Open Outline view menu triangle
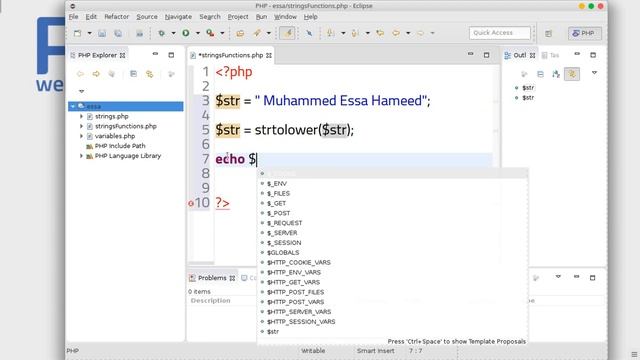Viewport: 640px width, 360px height. tap(595, 73)
